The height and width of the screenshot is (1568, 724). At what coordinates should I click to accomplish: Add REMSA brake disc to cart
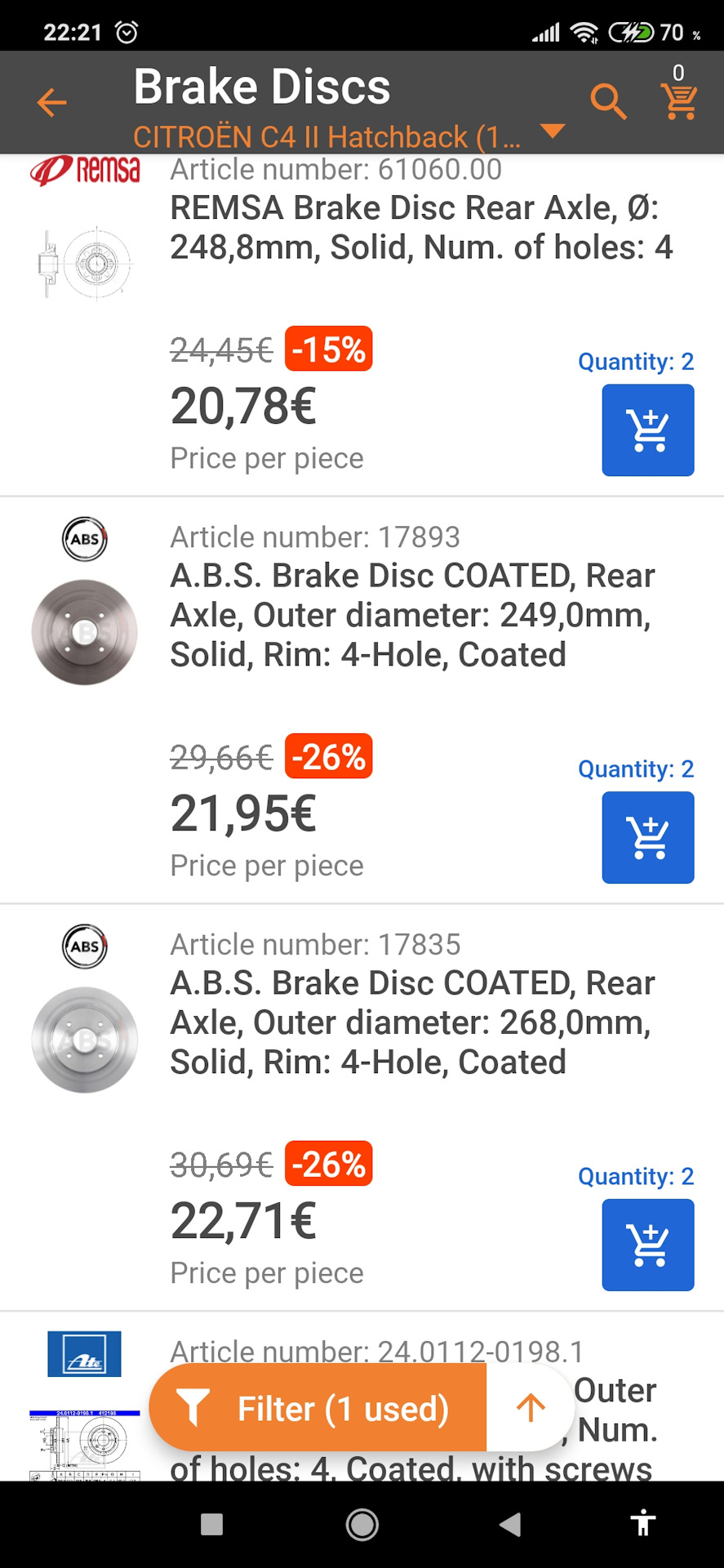pyautogui.click(x=648, y=430)
